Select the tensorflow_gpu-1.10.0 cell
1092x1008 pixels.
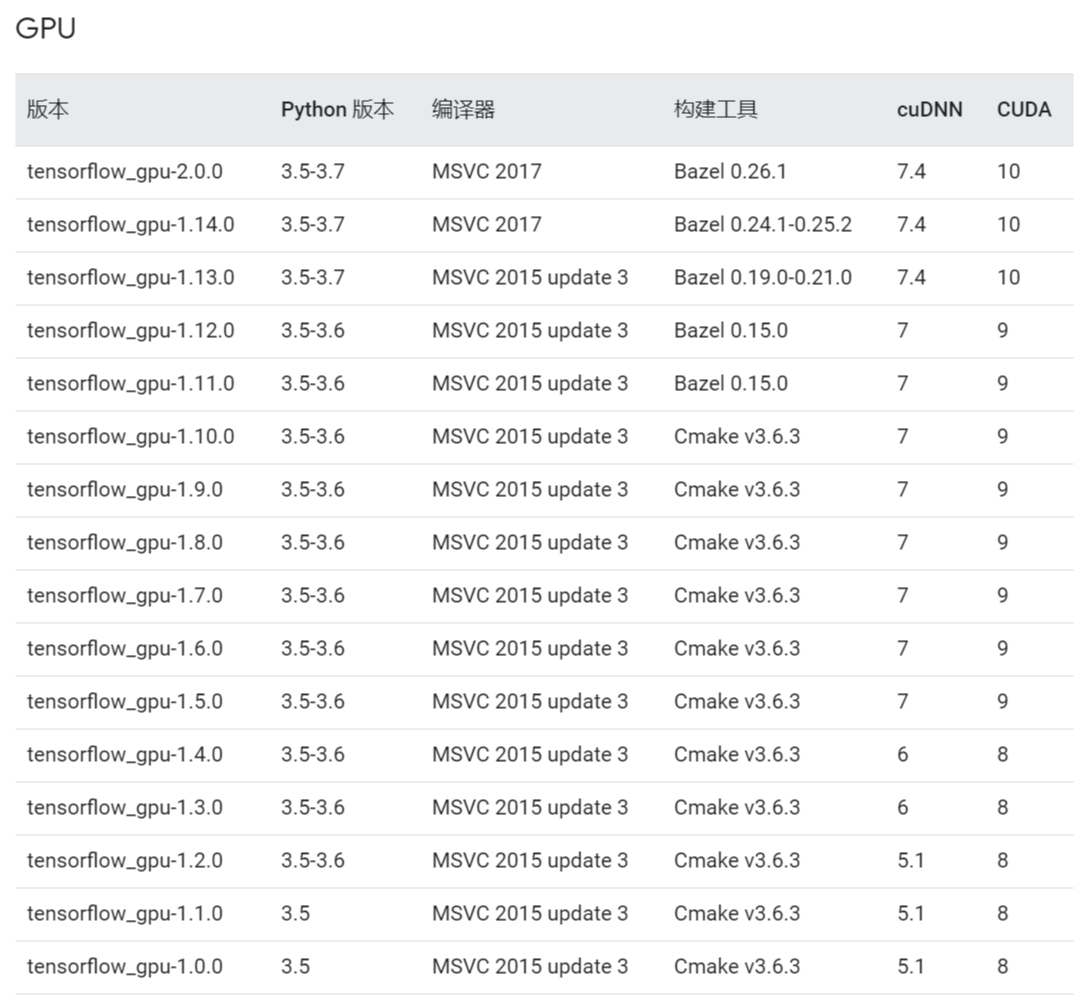click(x=131, y=437)
